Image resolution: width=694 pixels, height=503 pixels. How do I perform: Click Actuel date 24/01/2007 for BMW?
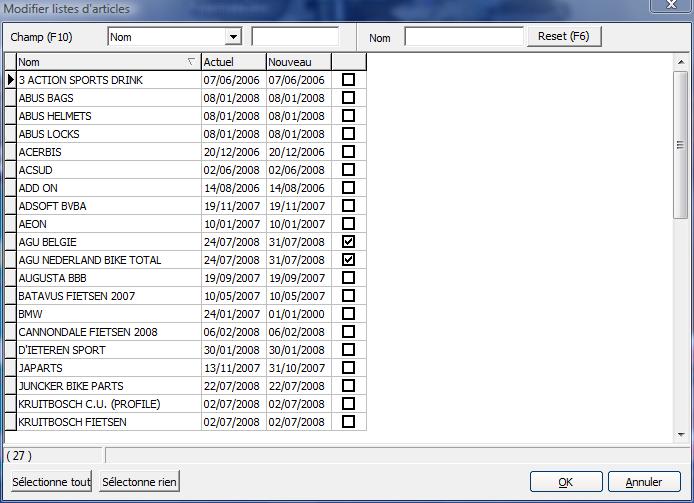pos(234,314)
